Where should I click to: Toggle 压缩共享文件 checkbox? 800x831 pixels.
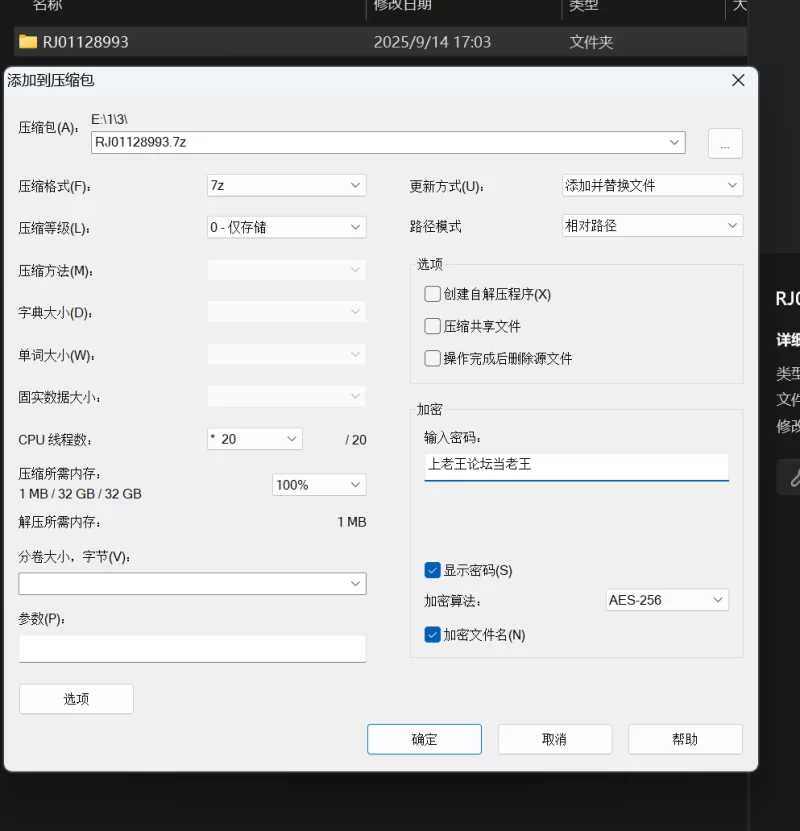(x=432, y=326)
